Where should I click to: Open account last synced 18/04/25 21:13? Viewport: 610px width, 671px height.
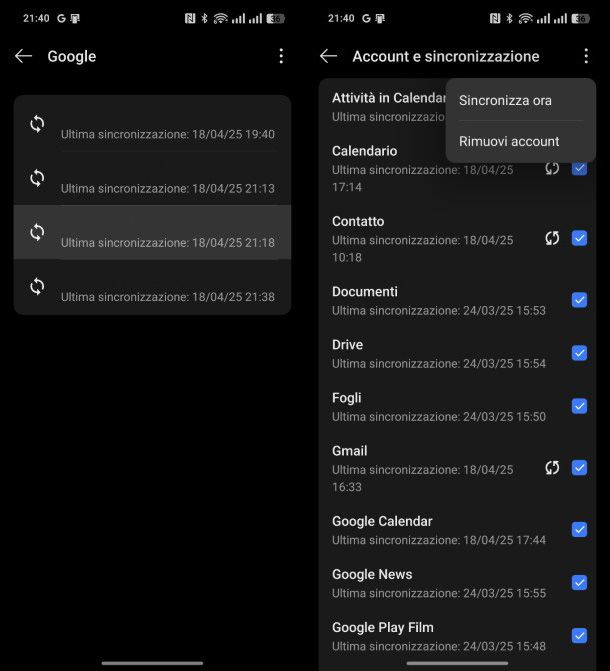152,178
